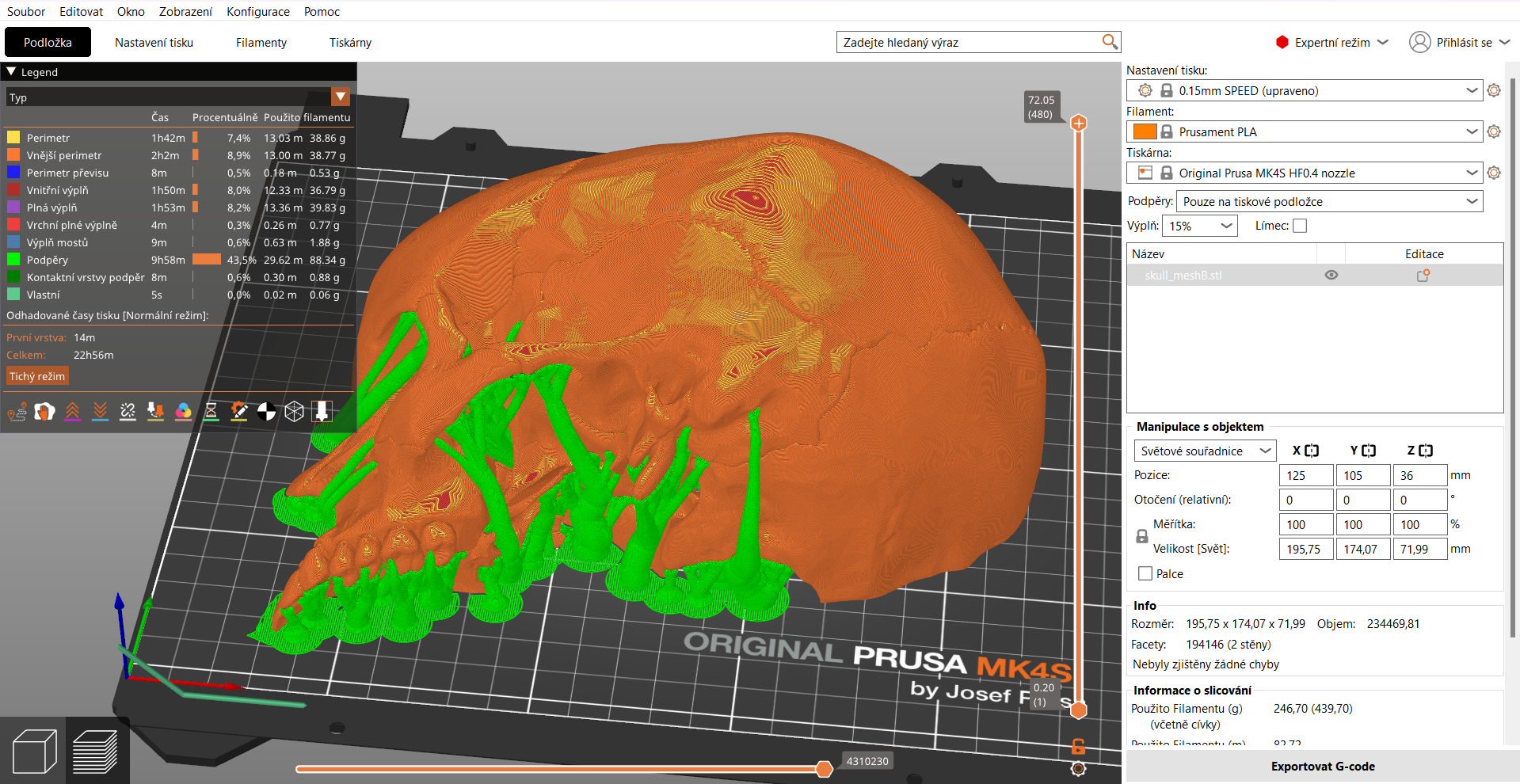Open the Podpěry supports dropdown
Image resolution: width=1520 pixels, height=784 pixels.
[x=1329, y=201]
